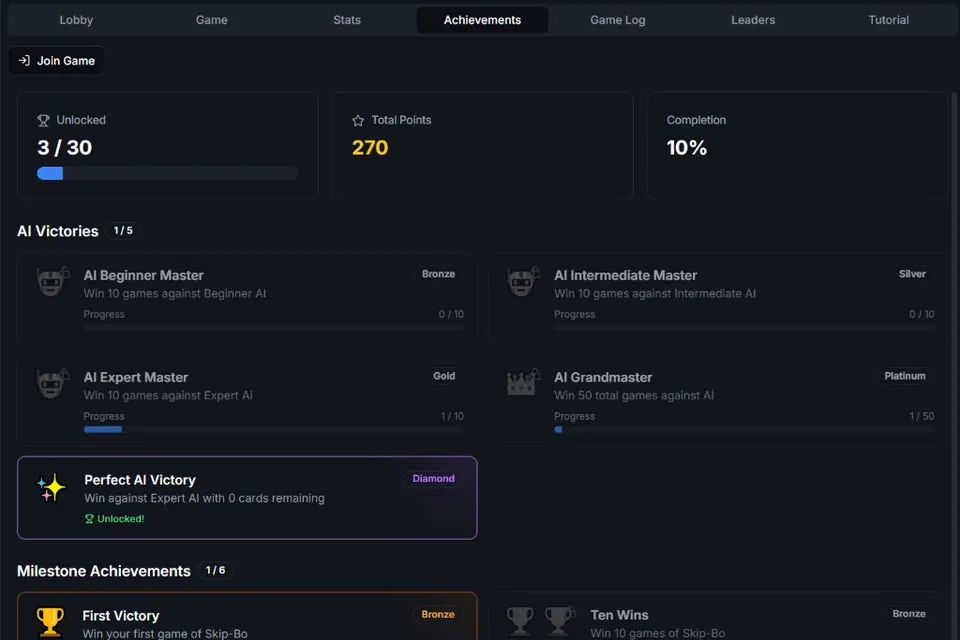Click the Unlocked achievements progress bar
The image size is (960, 640).
[x=167, y=173]
